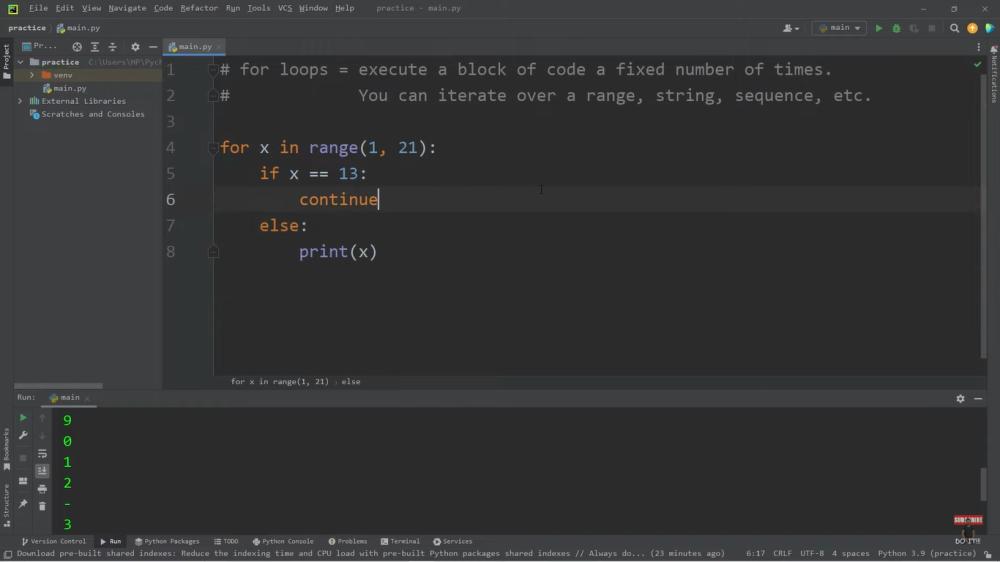
Task: Rerun main in the Run panel
Action: [x=23, y=417]
